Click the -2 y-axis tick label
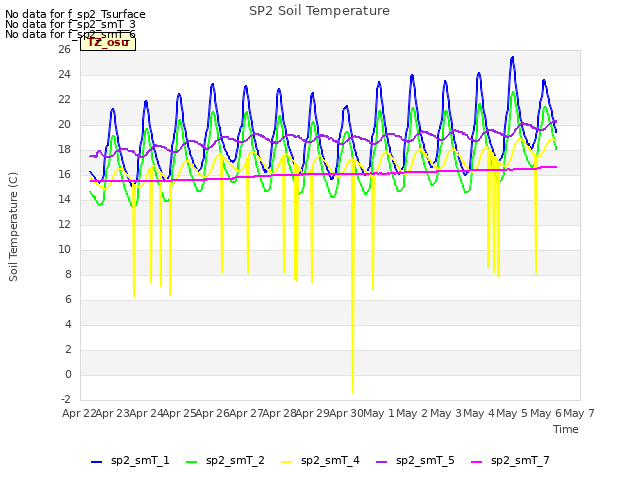640x480 pixels. tap(66, 399)
